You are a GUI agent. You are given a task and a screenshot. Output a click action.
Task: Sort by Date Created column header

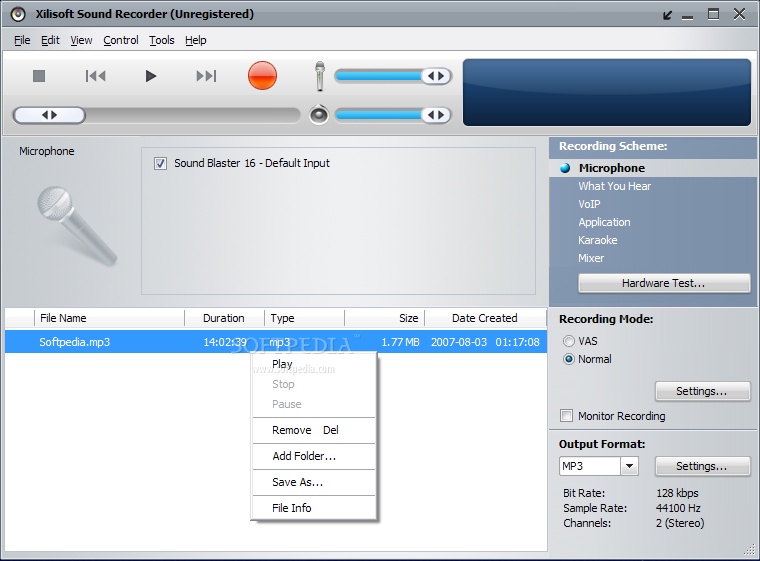tap(485, 318)
